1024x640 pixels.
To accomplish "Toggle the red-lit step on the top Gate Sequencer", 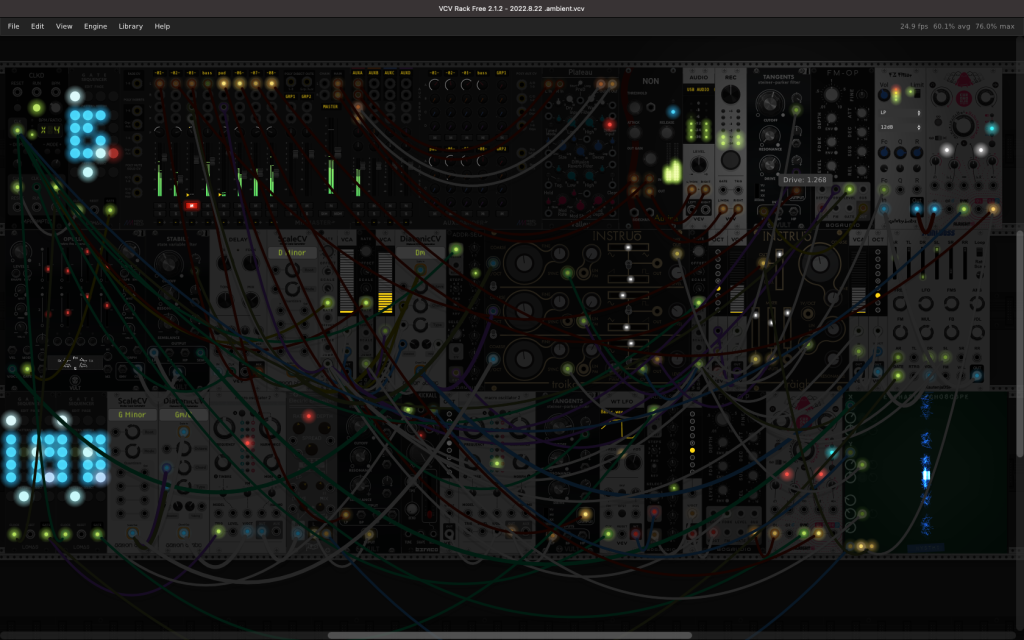I will [114, 153].
